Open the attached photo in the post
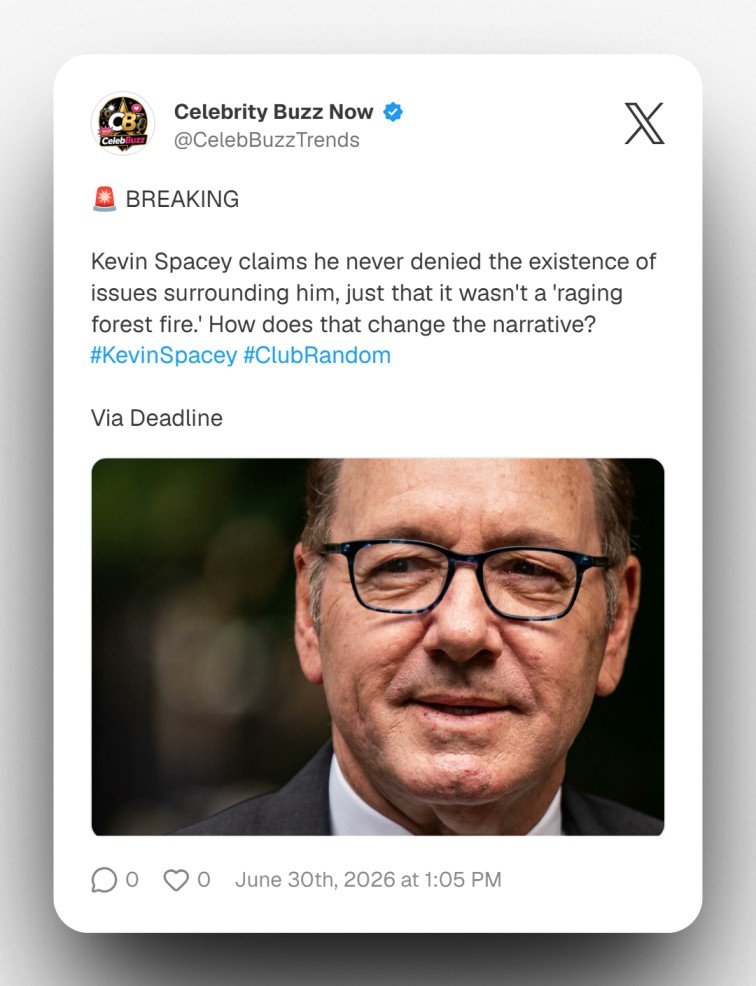The width and height of the screenshot is (756, 986). 378,647
